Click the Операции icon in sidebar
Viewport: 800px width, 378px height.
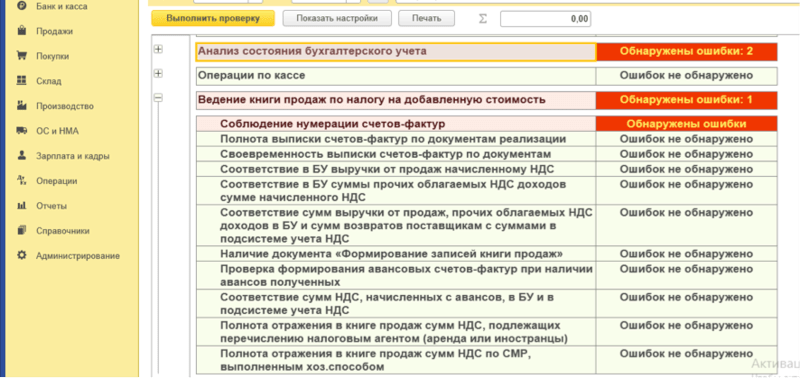pyautogui.click(x=21, y=180)
